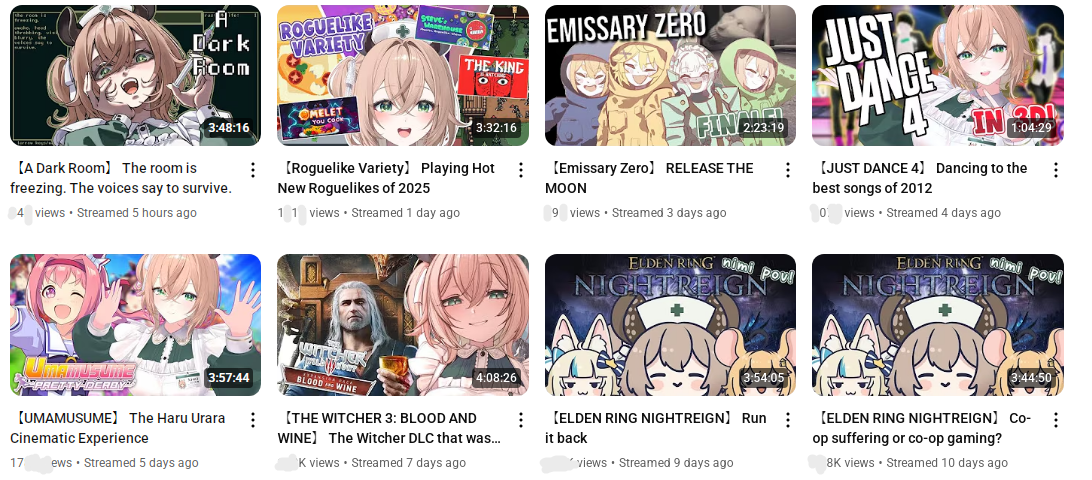The height and width of the screenshot is (480, 1092).
Task: Play the A Dark Room thumbnail
Action: point(136,75)
